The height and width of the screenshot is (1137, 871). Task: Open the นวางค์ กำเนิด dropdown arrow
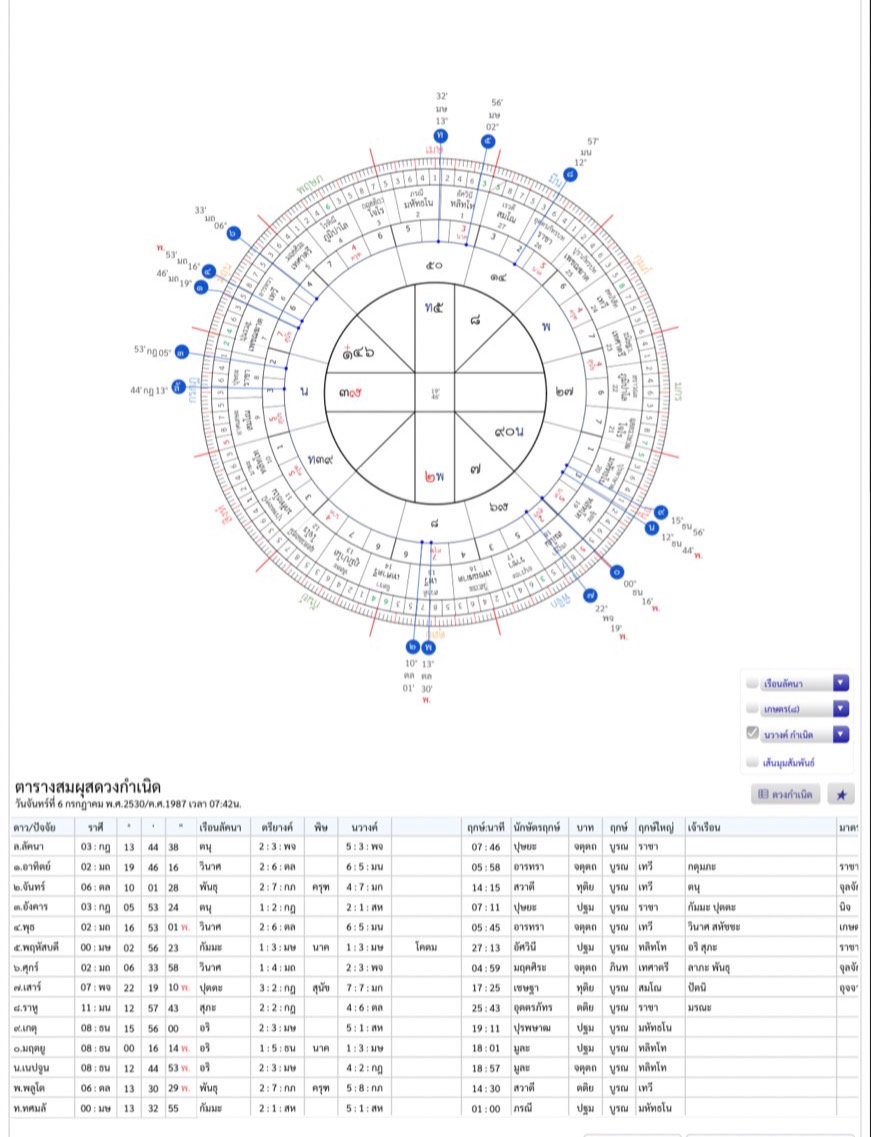point(841,735)
